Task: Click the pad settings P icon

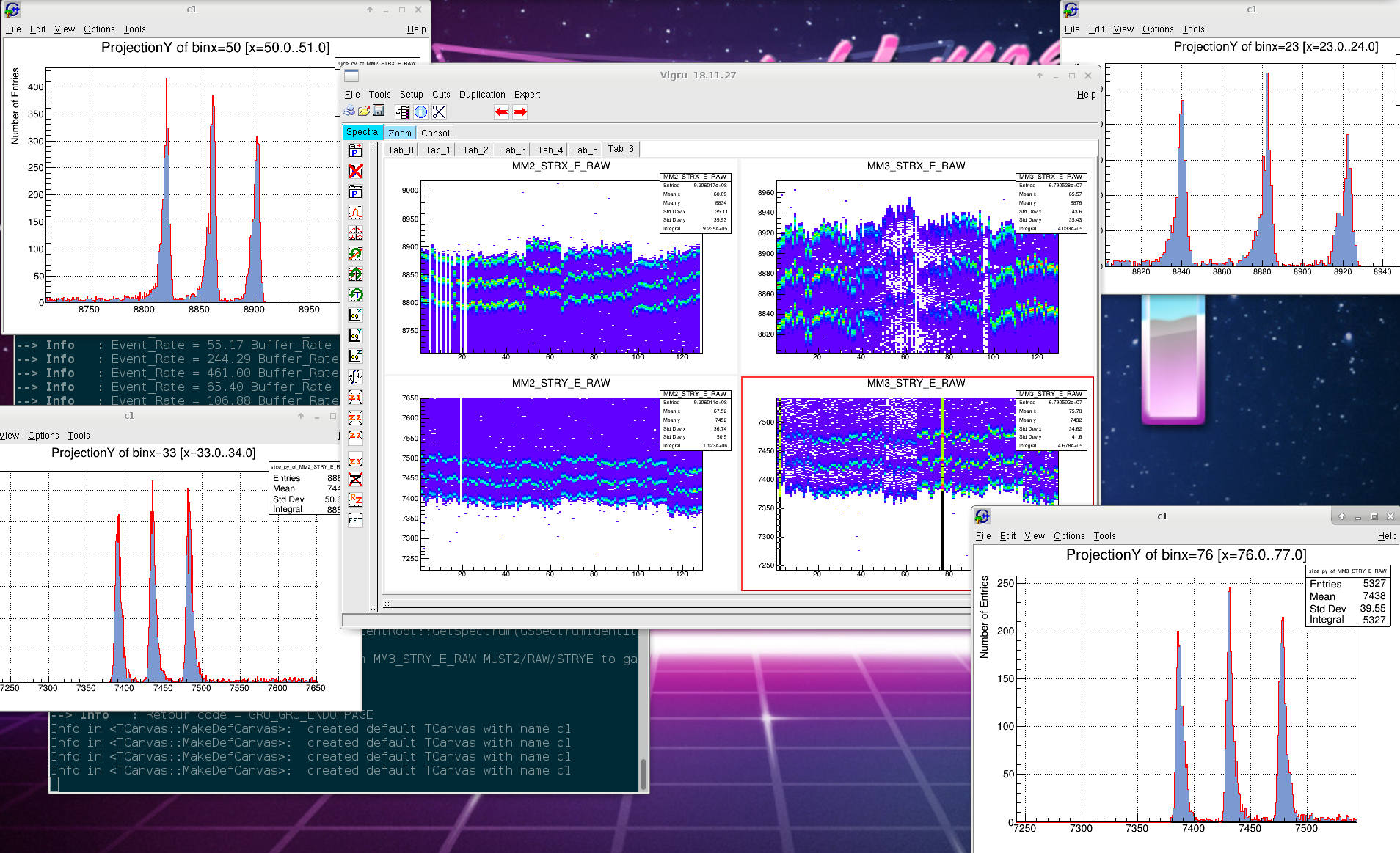Action: (x=355, y=192)
